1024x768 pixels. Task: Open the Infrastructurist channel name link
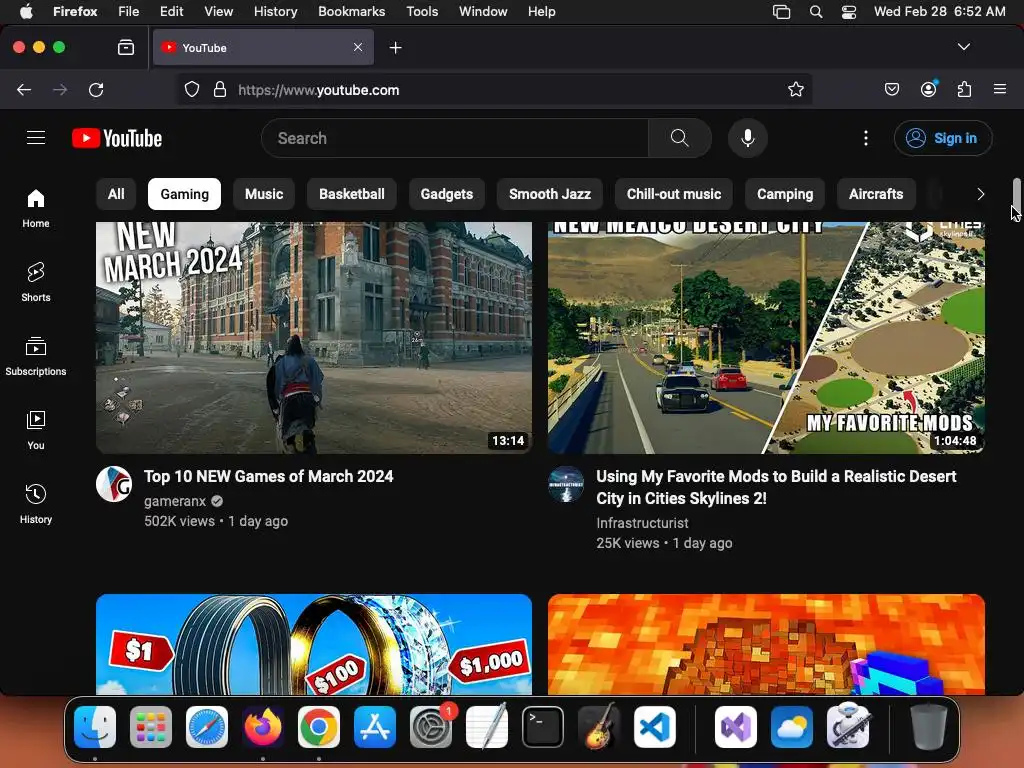click(642, 522)
